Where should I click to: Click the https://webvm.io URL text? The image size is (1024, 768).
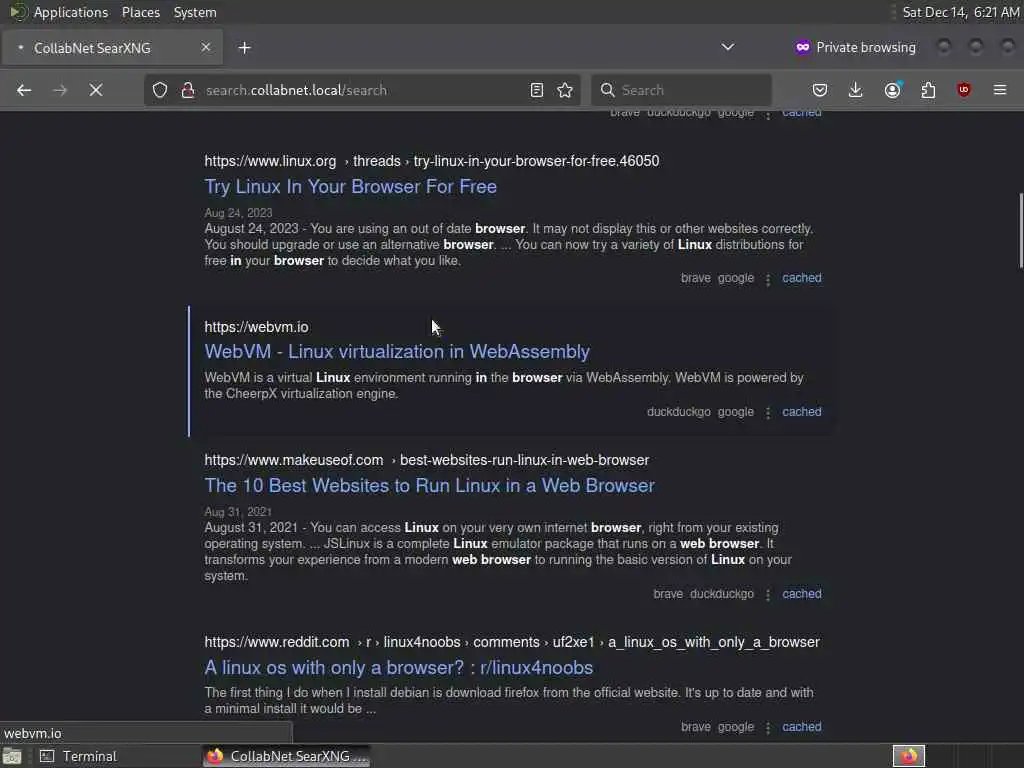pyautogui.click(x=256, y=327)
